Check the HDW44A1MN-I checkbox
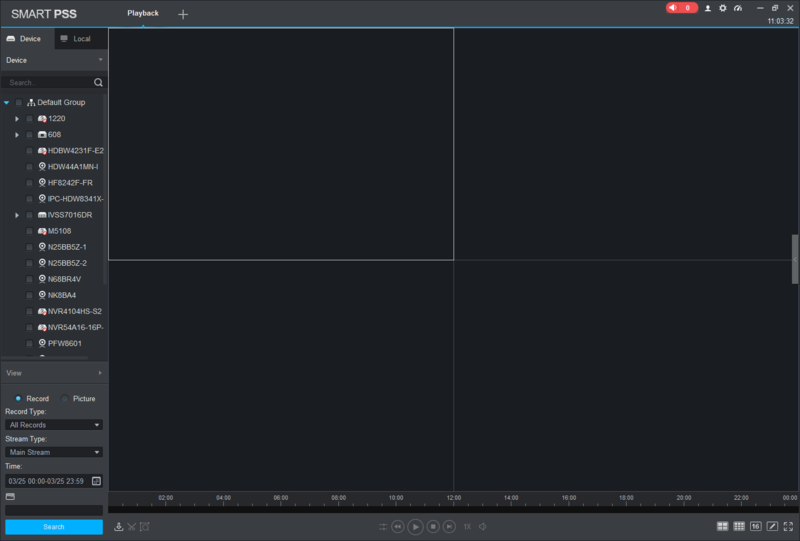This screenshot has height=541, width=800. pyautogui.click(x=29, y=167)
